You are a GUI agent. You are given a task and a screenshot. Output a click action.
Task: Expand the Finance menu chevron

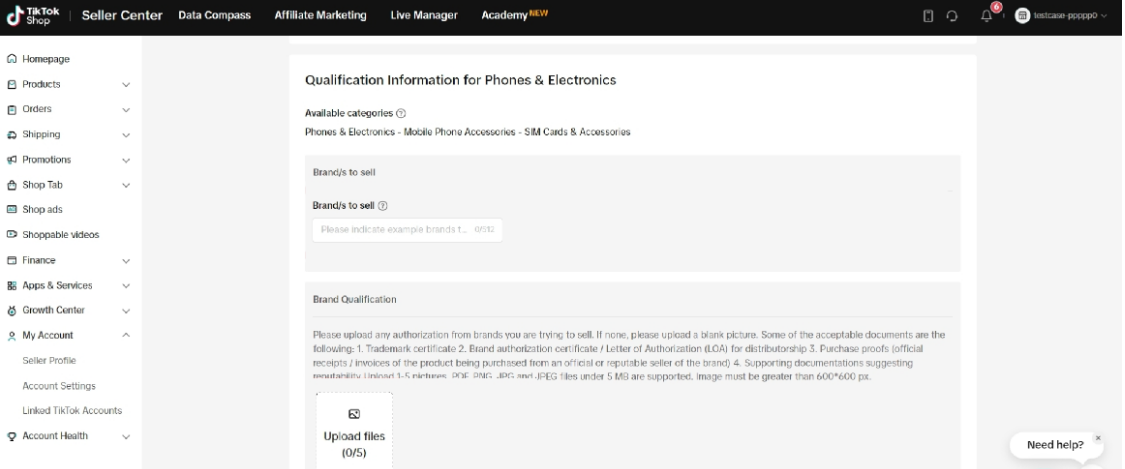(x=126, y=261)
